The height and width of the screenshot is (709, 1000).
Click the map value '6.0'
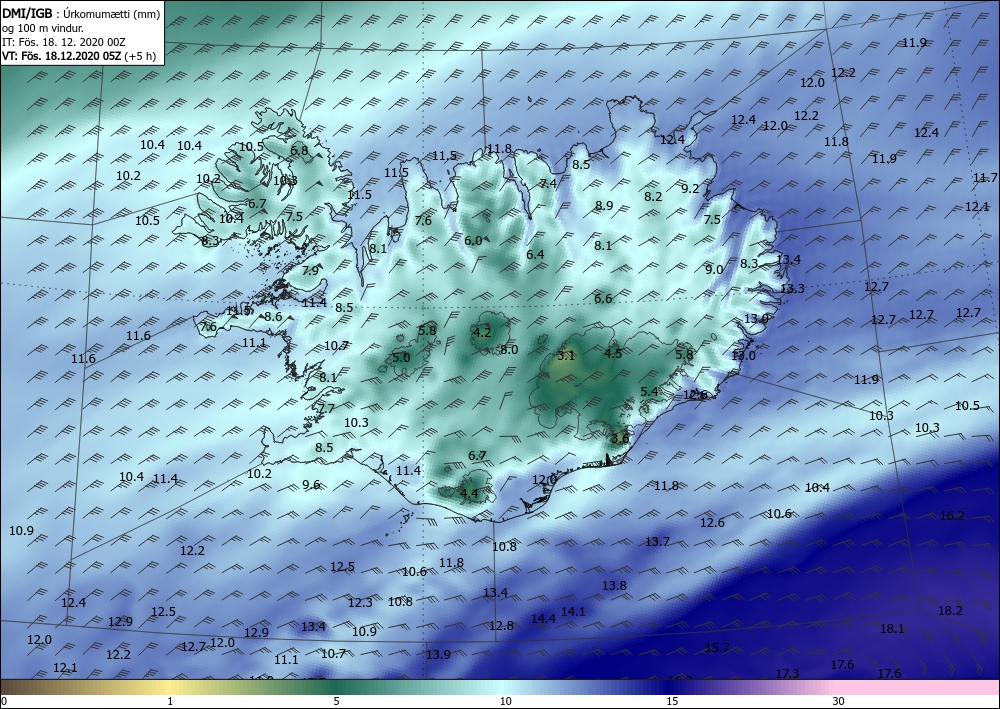click(473, 240)
